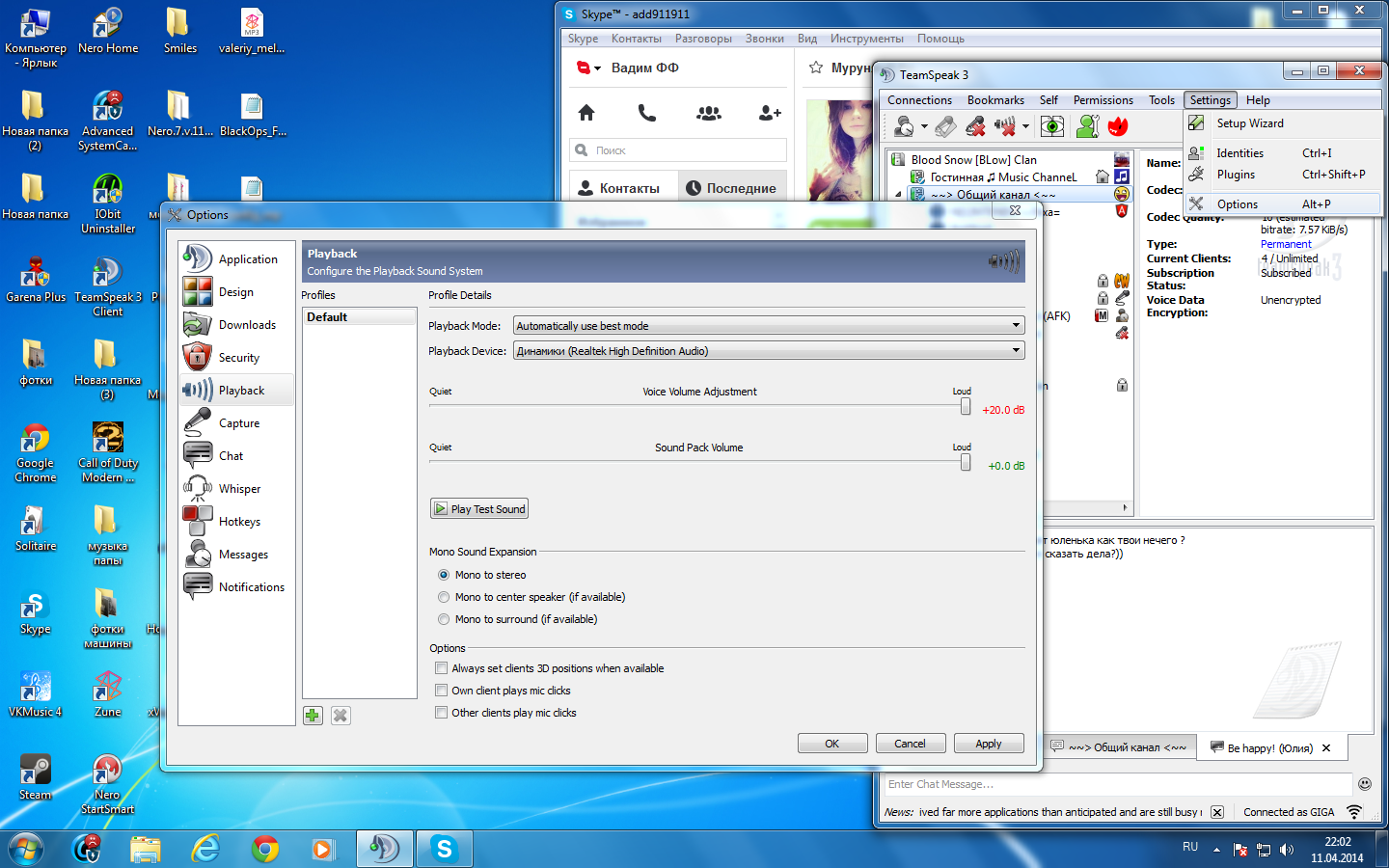The width and height of the screenshot is (1389, 868).
Task: Choose Plugins from the Settings menu
Action: (1283, 175)
